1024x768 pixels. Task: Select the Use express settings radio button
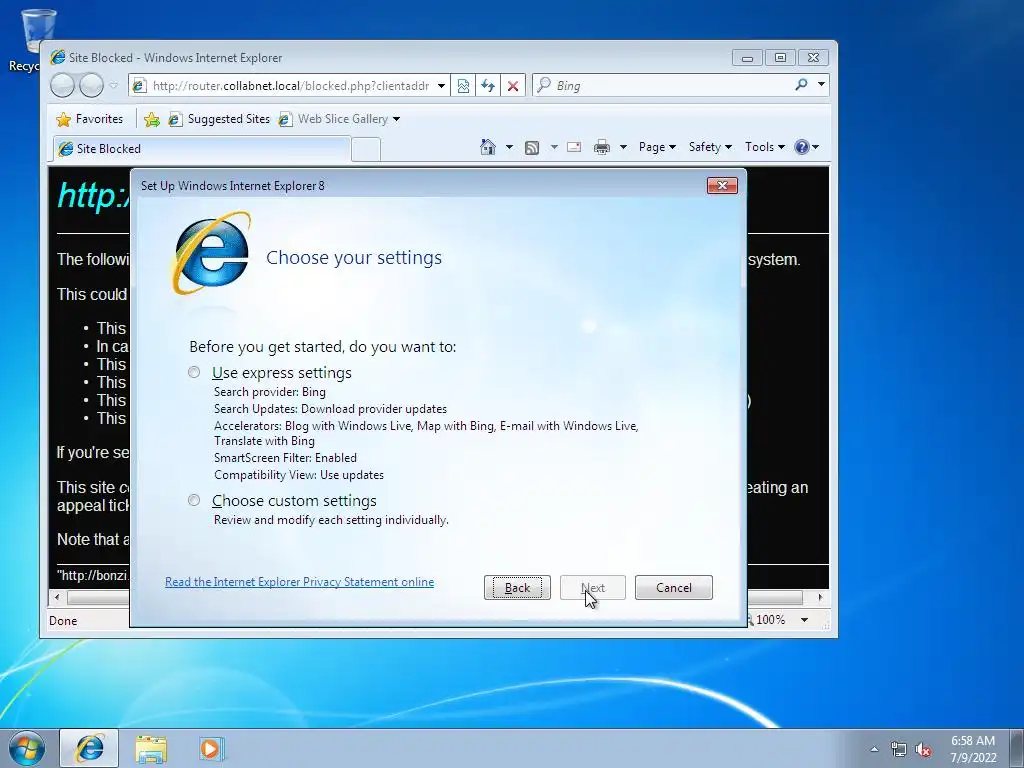coord(194,372)
